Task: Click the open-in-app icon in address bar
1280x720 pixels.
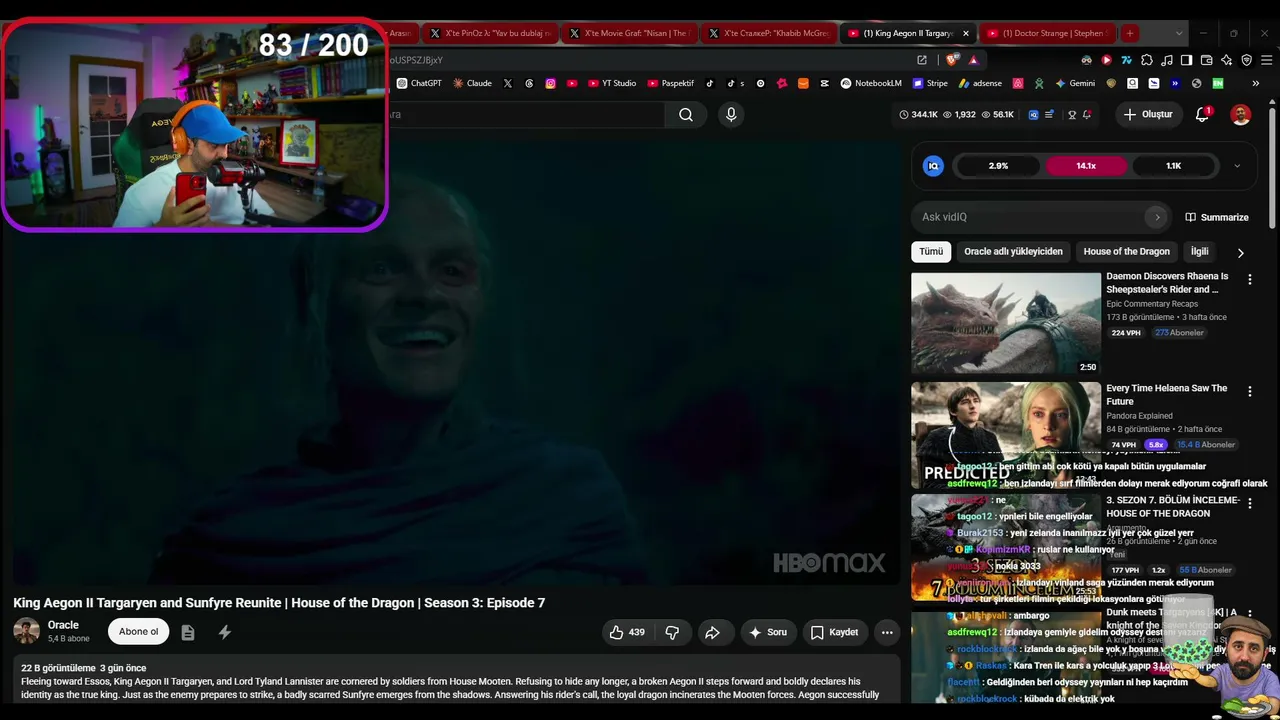Action: click(x=922, y=60)
